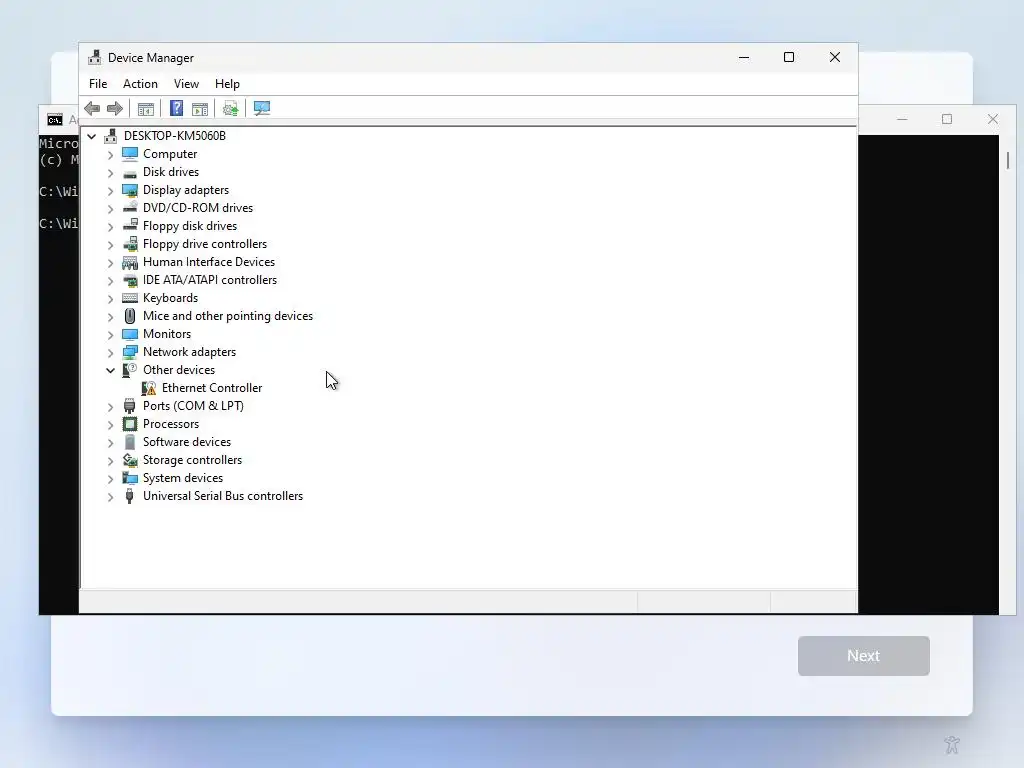This screenshot has width=1024, height=768.
Task: Expand the Computer category
Action: (110, 155)
